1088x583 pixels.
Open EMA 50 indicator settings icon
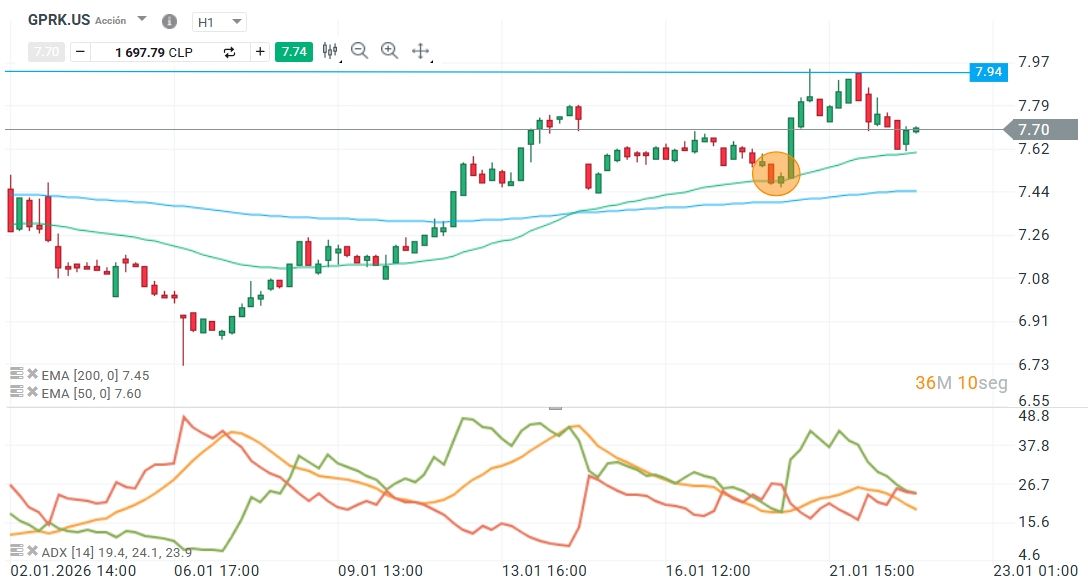tap(16, 392)
